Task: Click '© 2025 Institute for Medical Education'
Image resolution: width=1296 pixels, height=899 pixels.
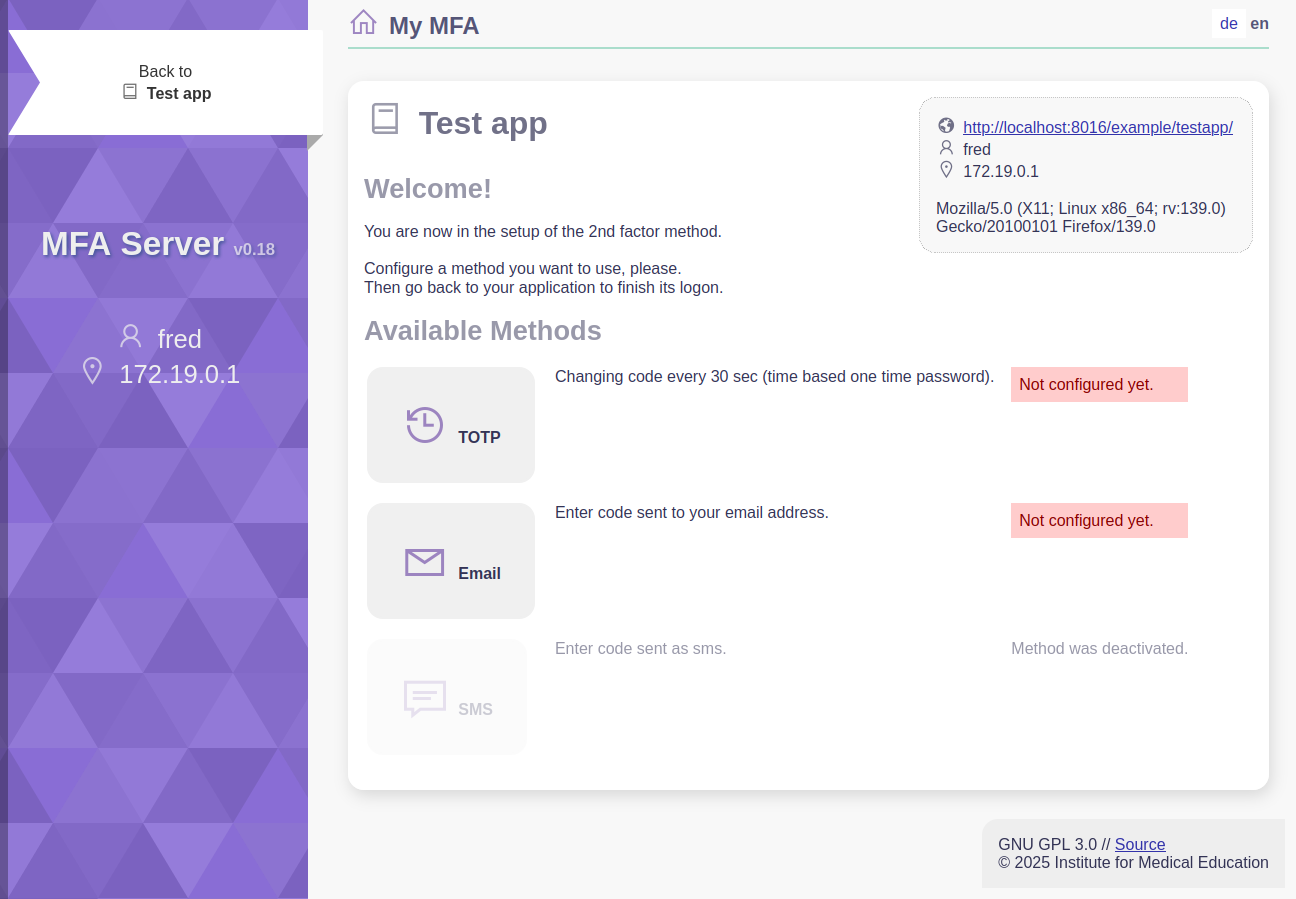Action: 1133,862
